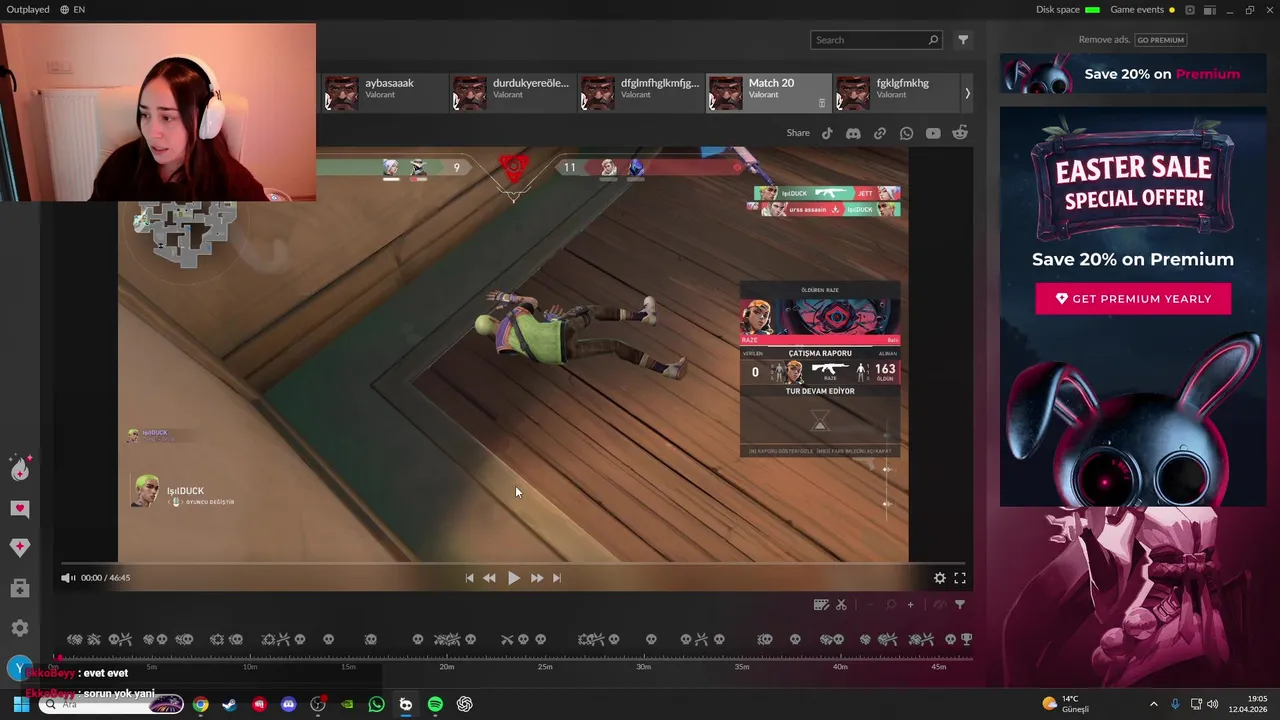1280x720 pixels.
Task: Share the clip to TikTok
Action: click(x=827, y=133)
